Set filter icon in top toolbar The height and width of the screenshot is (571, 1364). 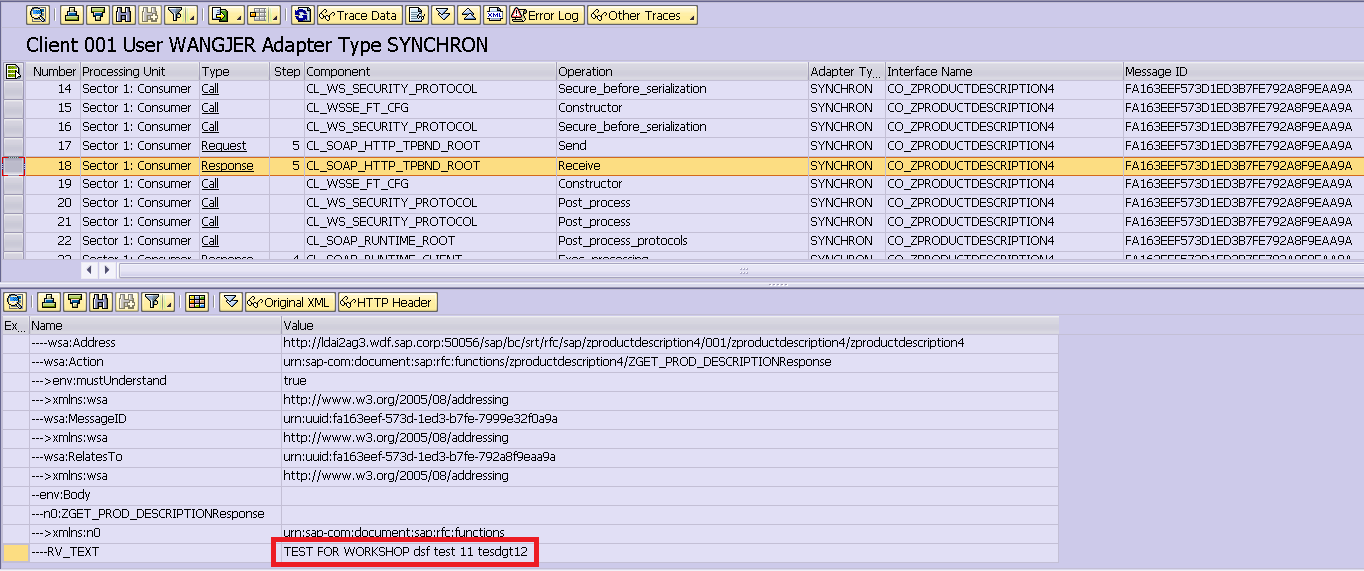(x=175, y=15)
